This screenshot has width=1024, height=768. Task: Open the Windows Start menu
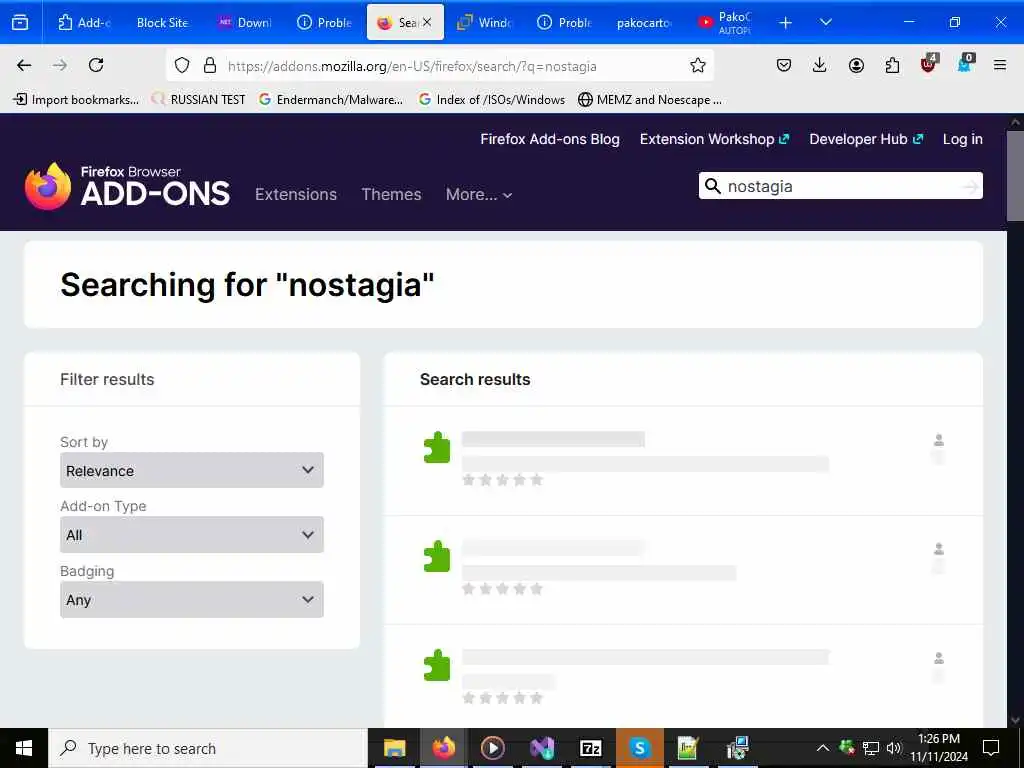pyautogui.click(x=24, y=748)
